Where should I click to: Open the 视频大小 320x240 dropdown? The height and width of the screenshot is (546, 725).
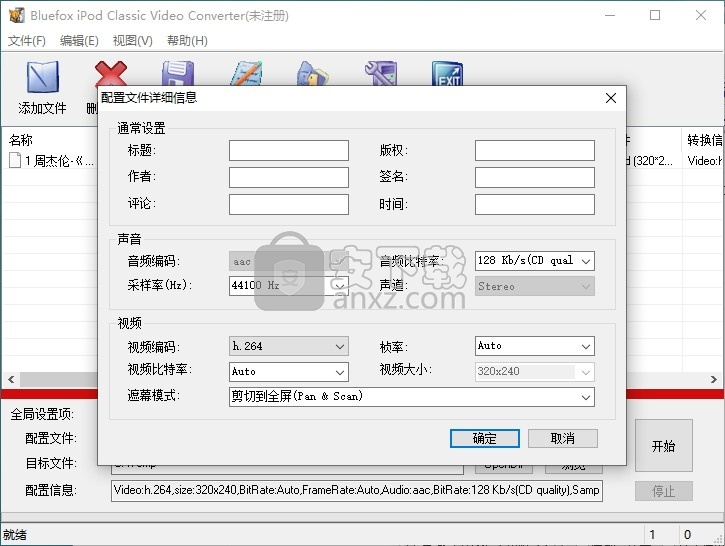tap(535, 372)
